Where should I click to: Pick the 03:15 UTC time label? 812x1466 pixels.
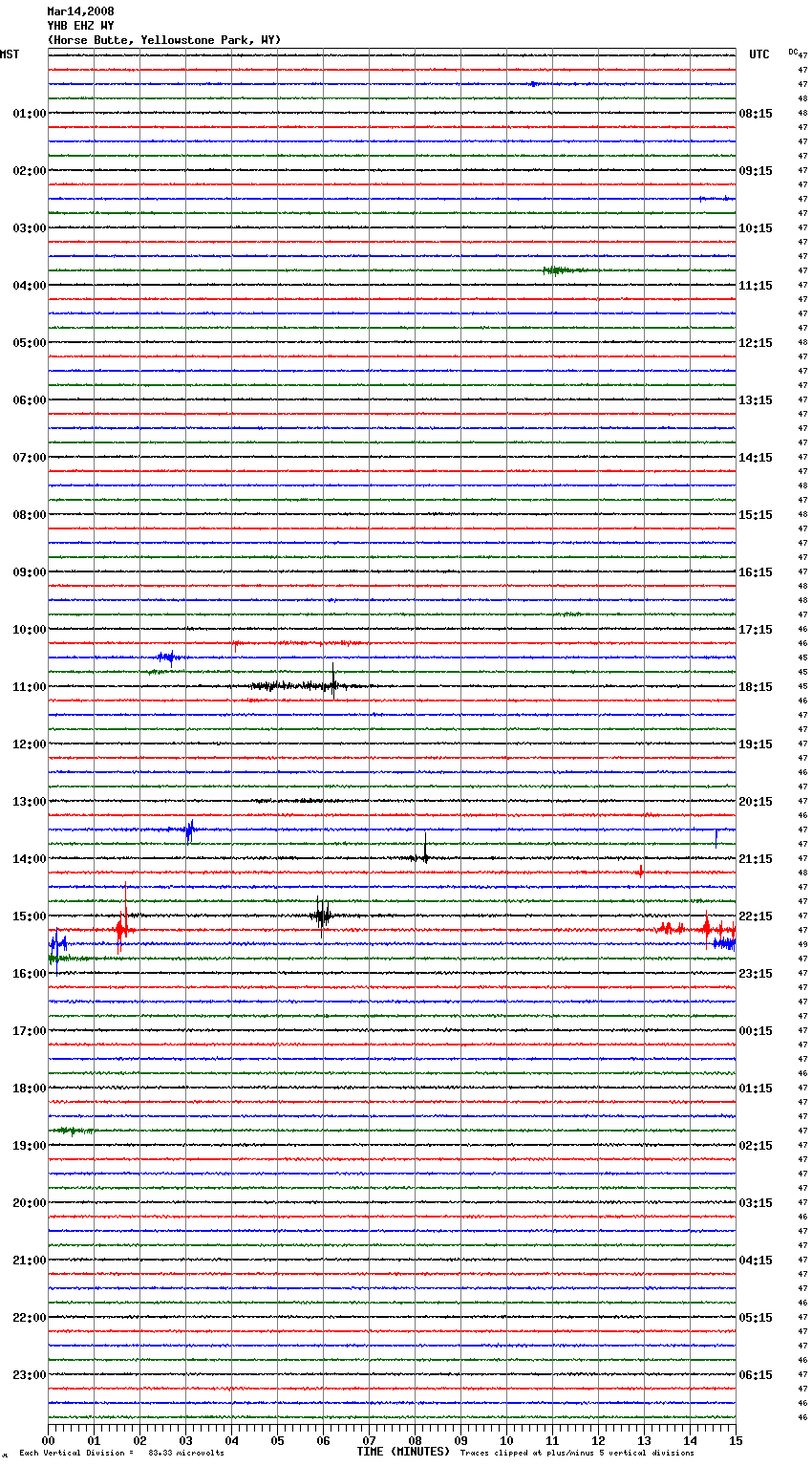pos(756,1203)
